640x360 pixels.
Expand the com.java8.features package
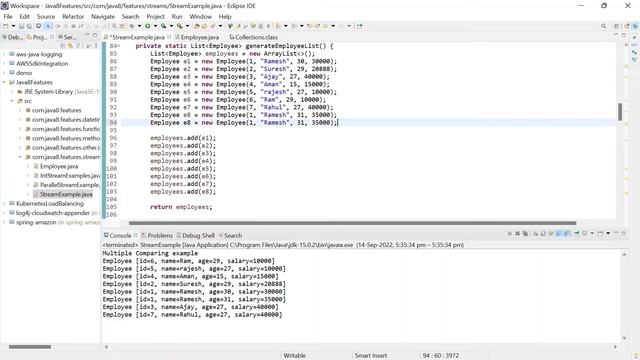tap(20, 110)
